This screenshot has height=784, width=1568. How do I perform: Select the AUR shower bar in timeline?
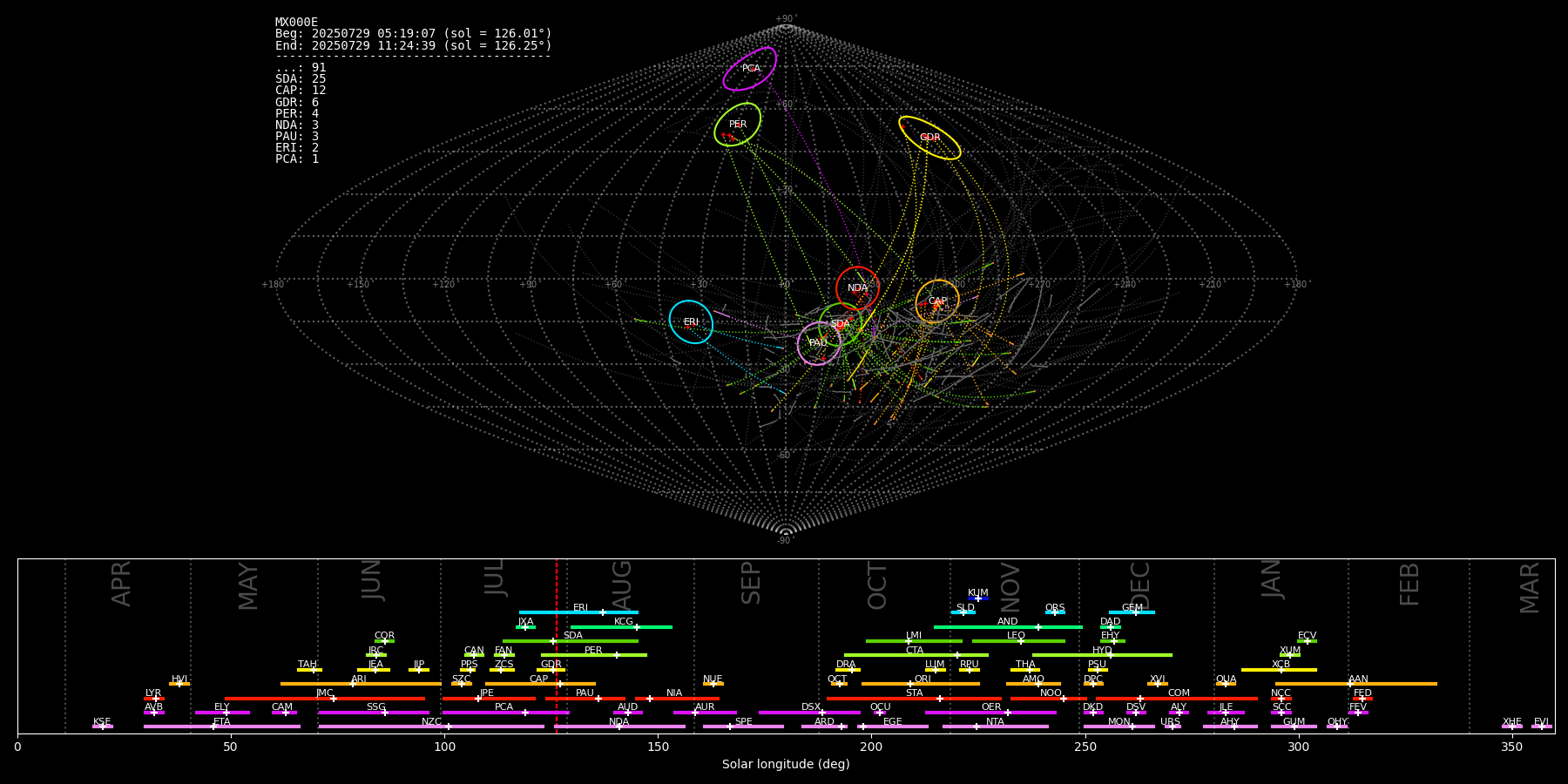[x=705, y=713]
